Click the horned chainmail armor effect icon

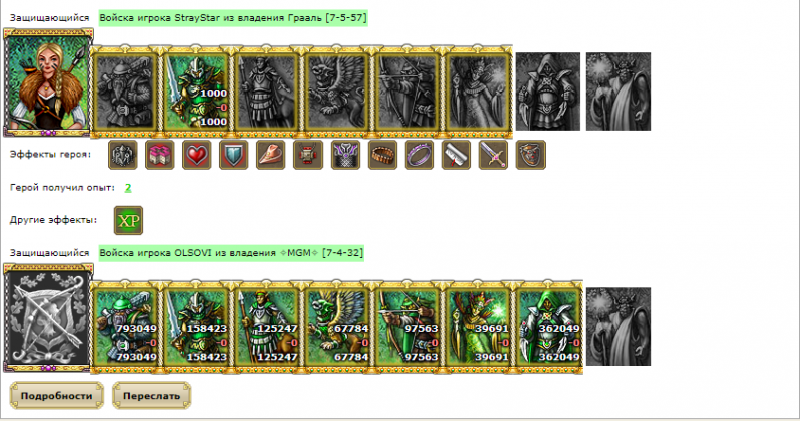point(345,155)
